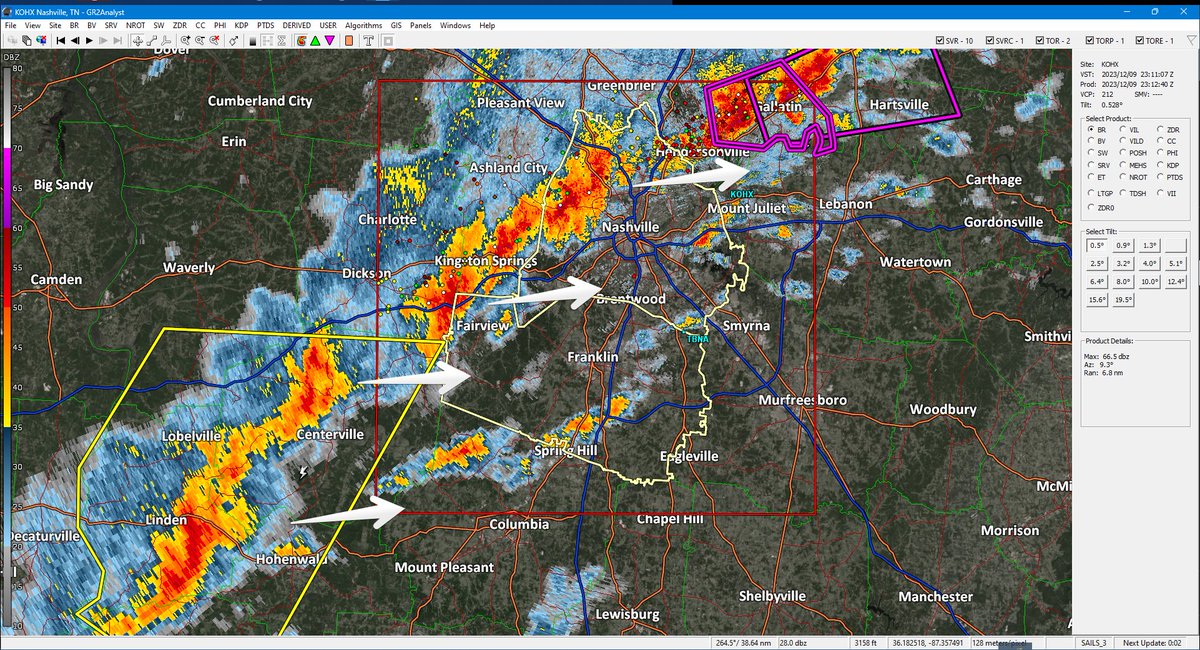Switch to the CC product radio button
This screenshot has height=650, width=1200.
(x=1160, y=141)
